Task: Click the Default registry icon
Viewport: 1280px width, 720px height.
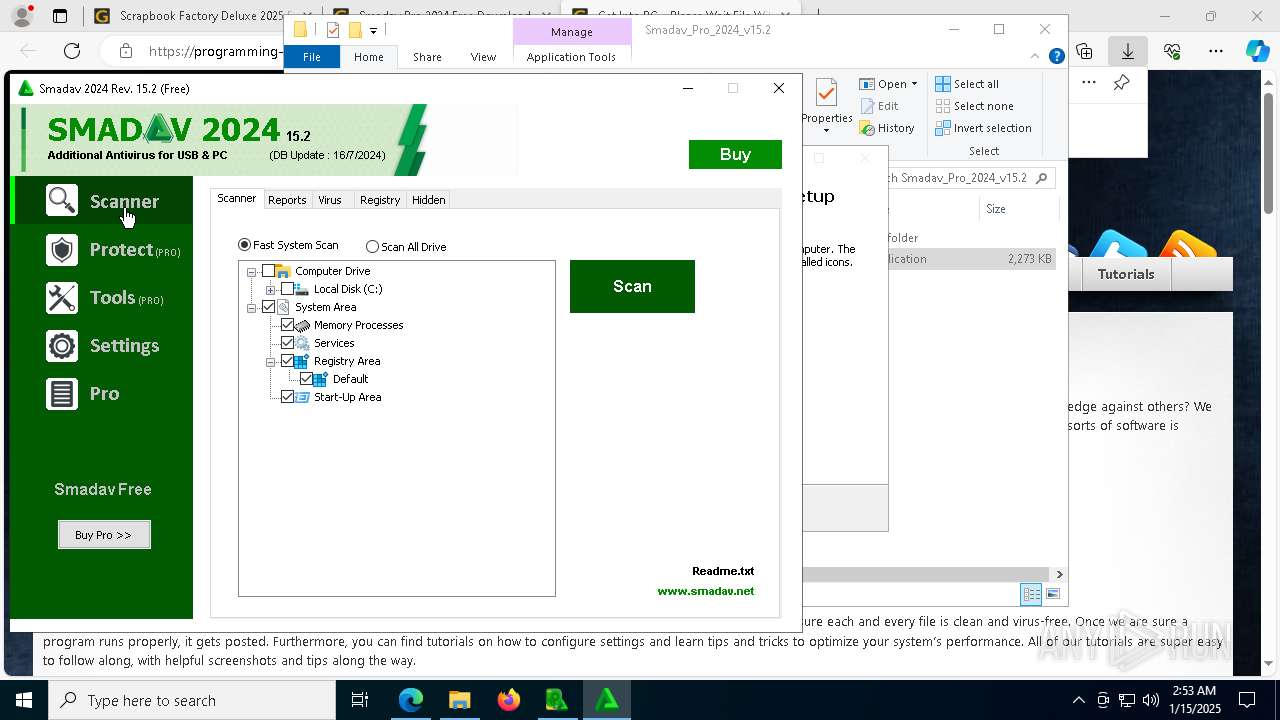Action: [x=321, y=379]
